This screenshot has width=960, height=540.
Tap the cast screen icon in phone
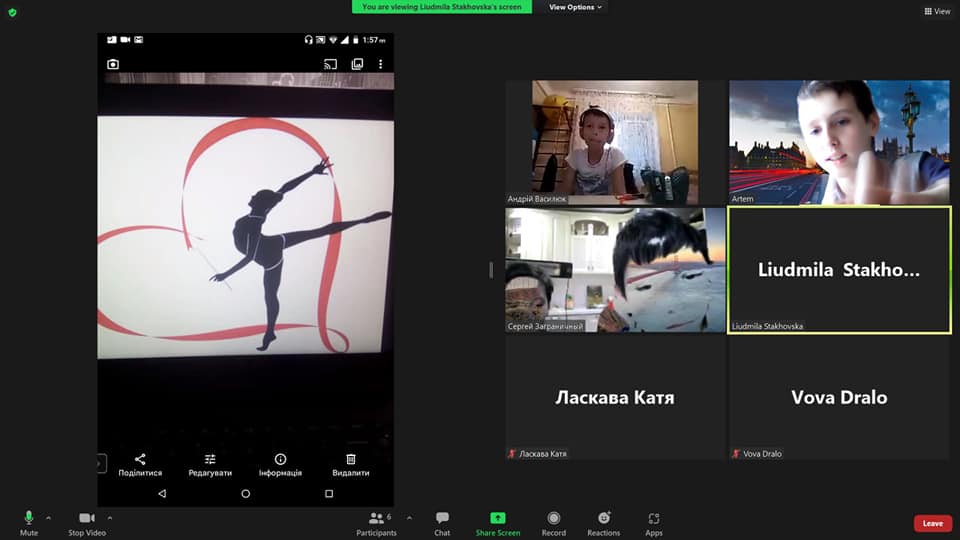point(330,64)
